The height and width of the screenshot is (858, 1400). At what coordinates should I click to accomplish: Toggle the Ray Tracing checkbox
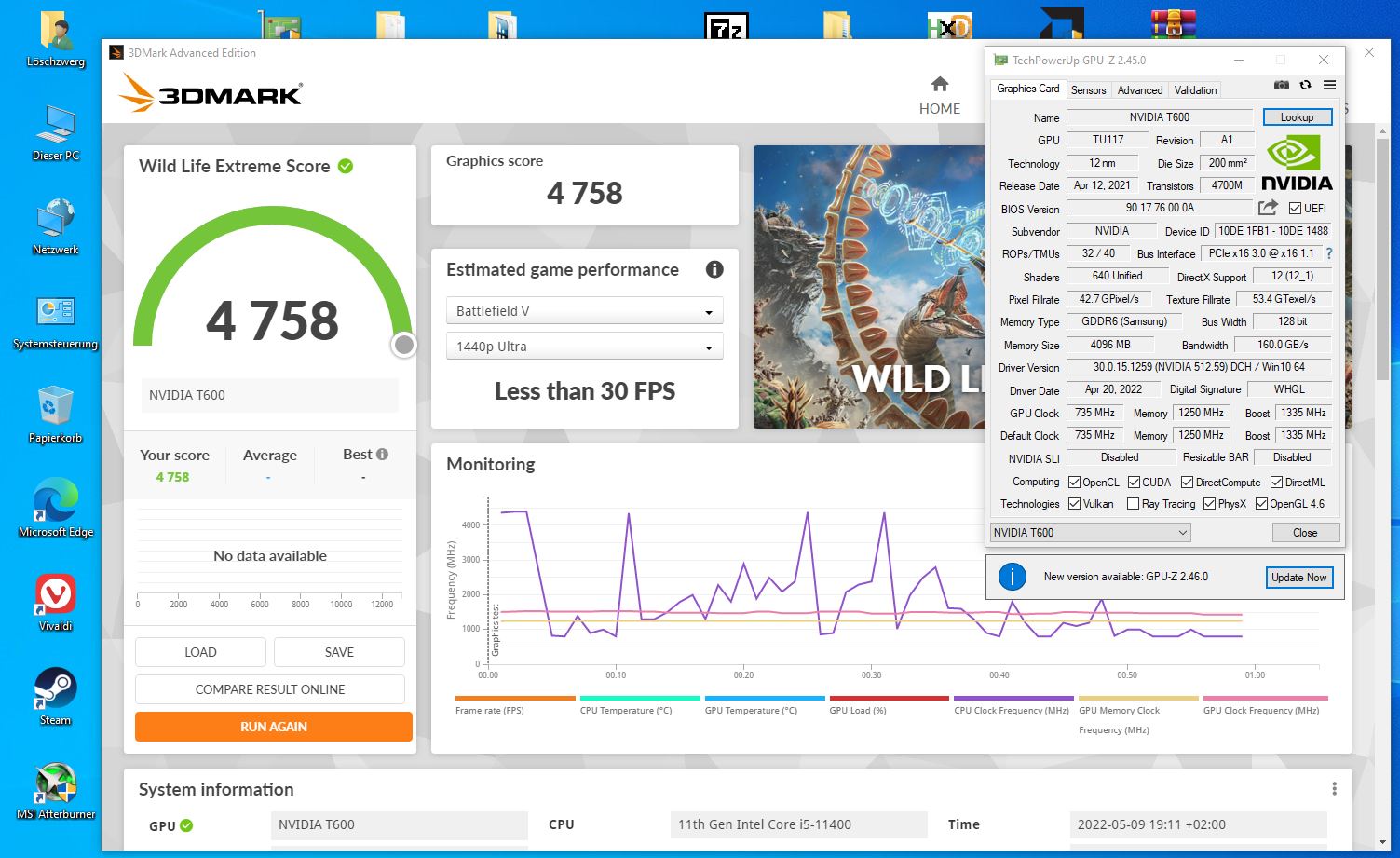1133,504
